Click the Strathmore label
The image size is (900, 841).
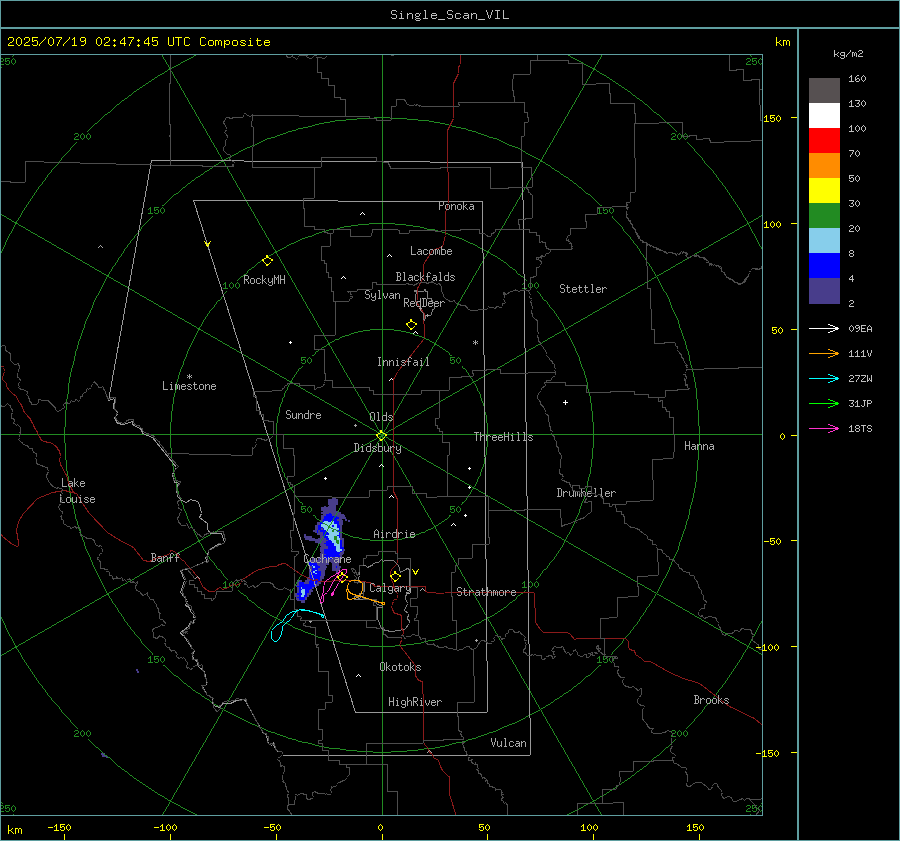[x=486, y=592]
